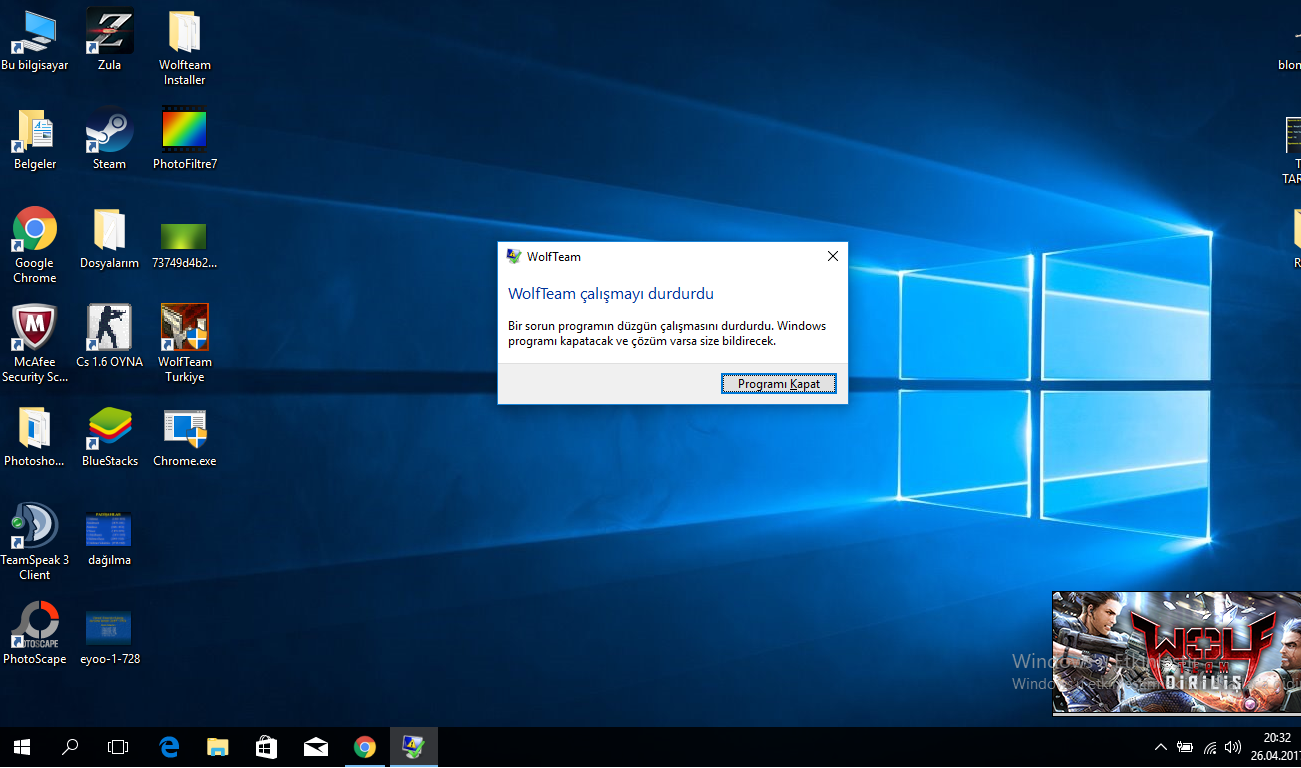Select the WolfTeam Turkiye shortcut
Viewport: 1301px width, 768px height.
tap(184, 345)
